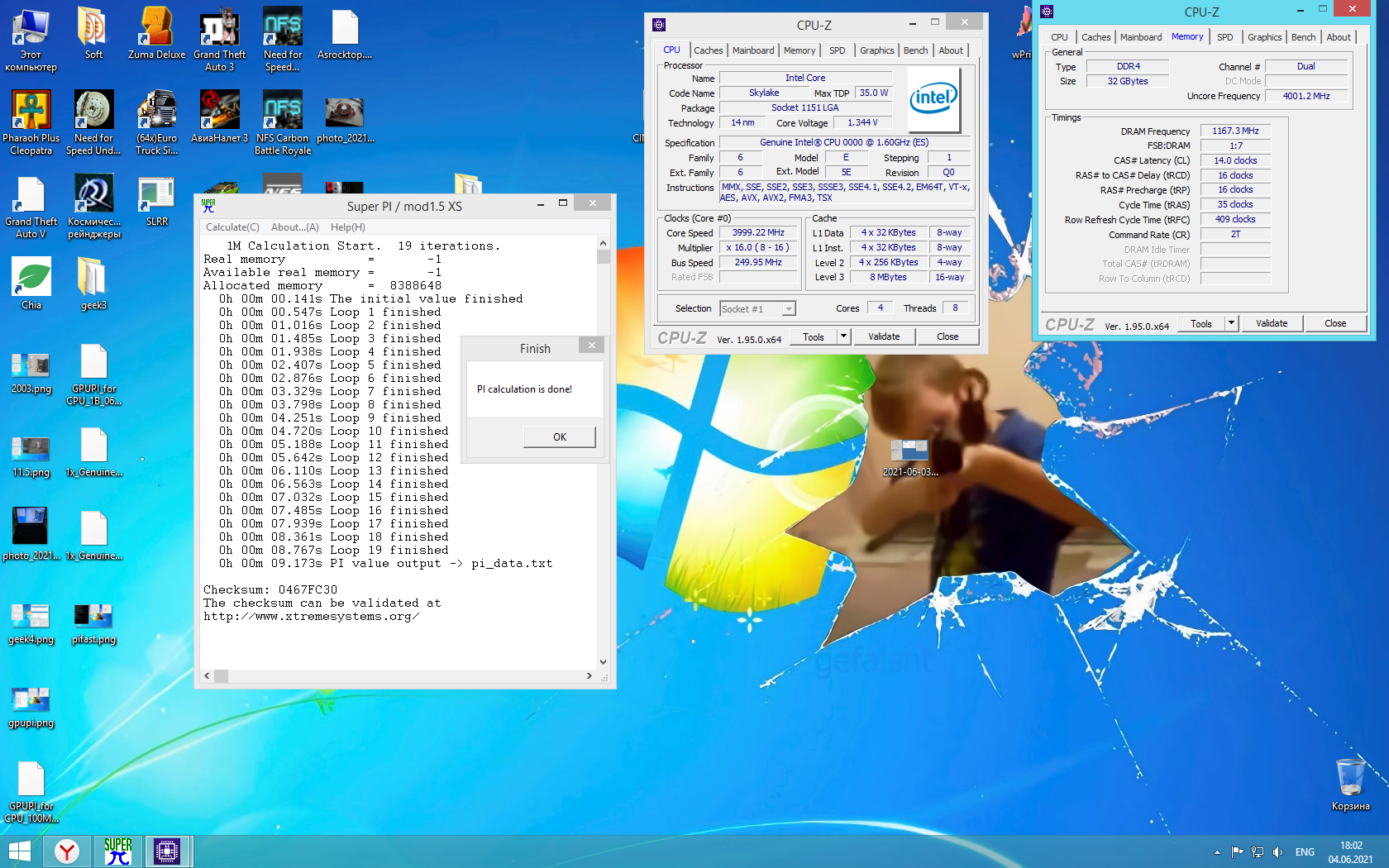
Task: Switch to Graphics tab in CPU-Z Memory window
Action: click(1264, 37)
